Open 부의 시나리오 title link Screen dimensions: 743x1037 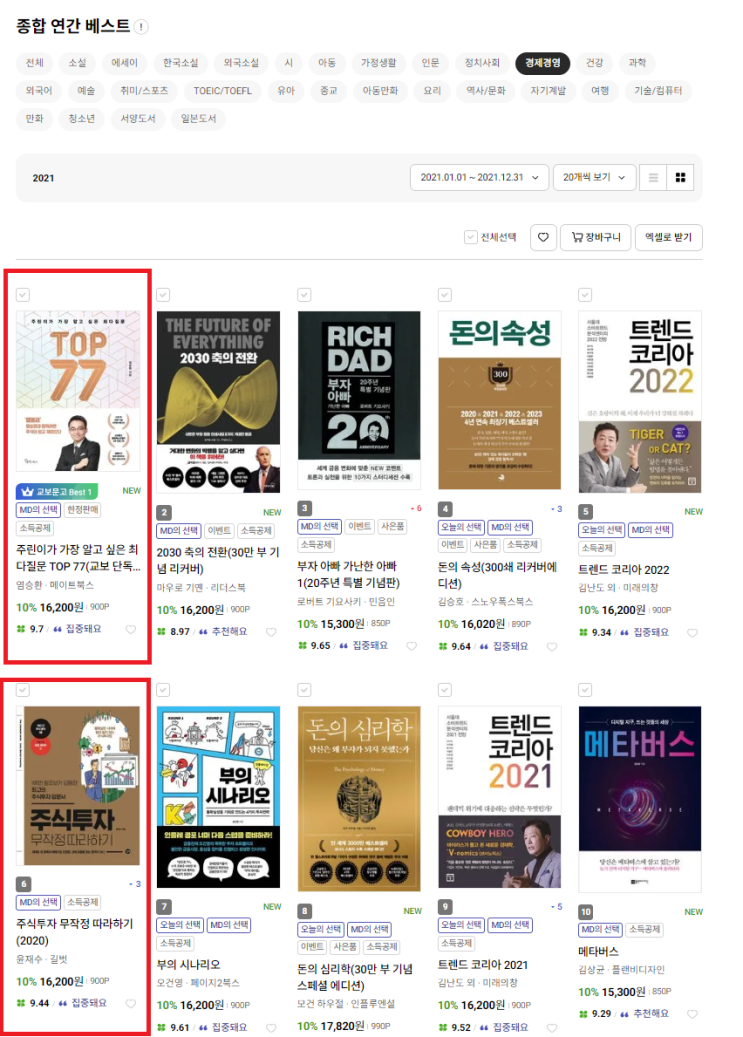(189, 965)
